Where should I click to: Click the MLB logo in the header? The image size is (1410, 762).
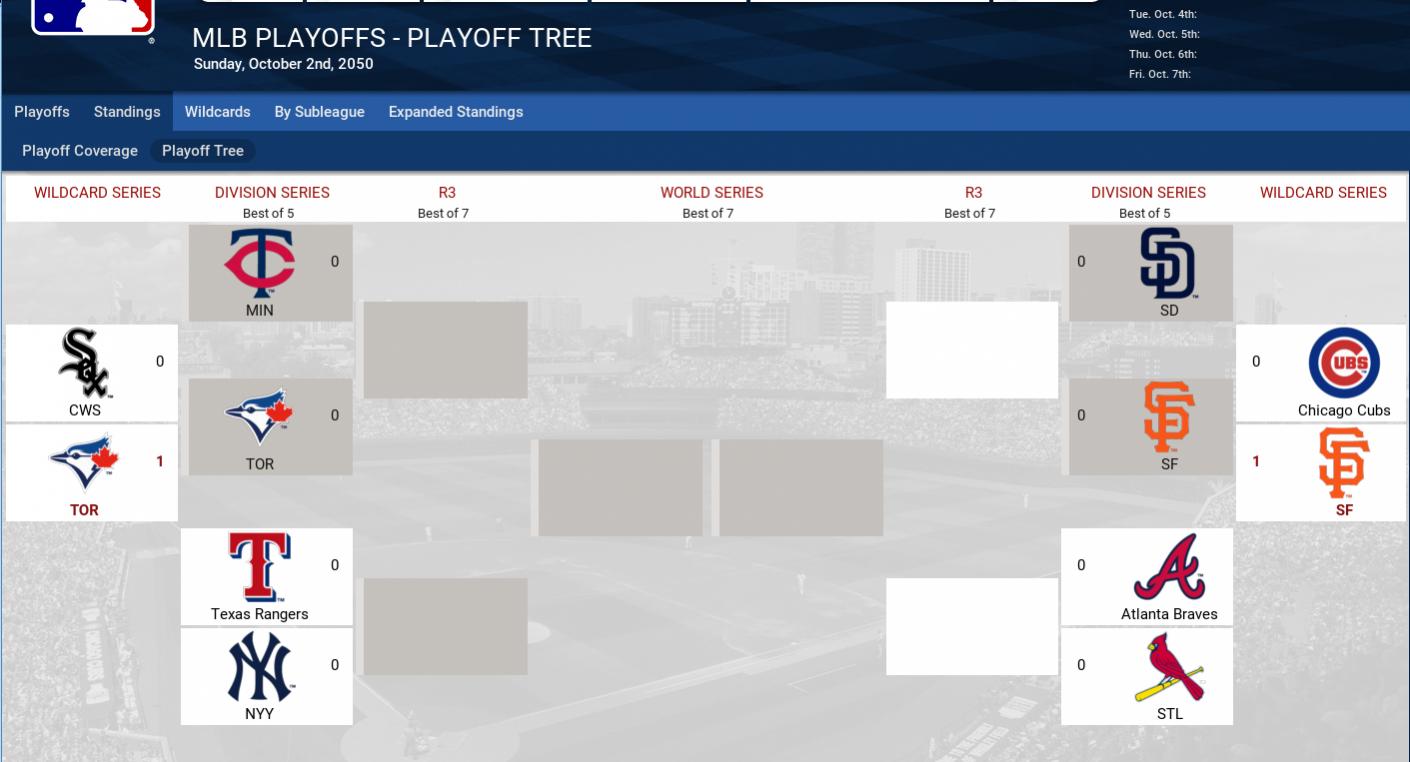coord(93,17)
